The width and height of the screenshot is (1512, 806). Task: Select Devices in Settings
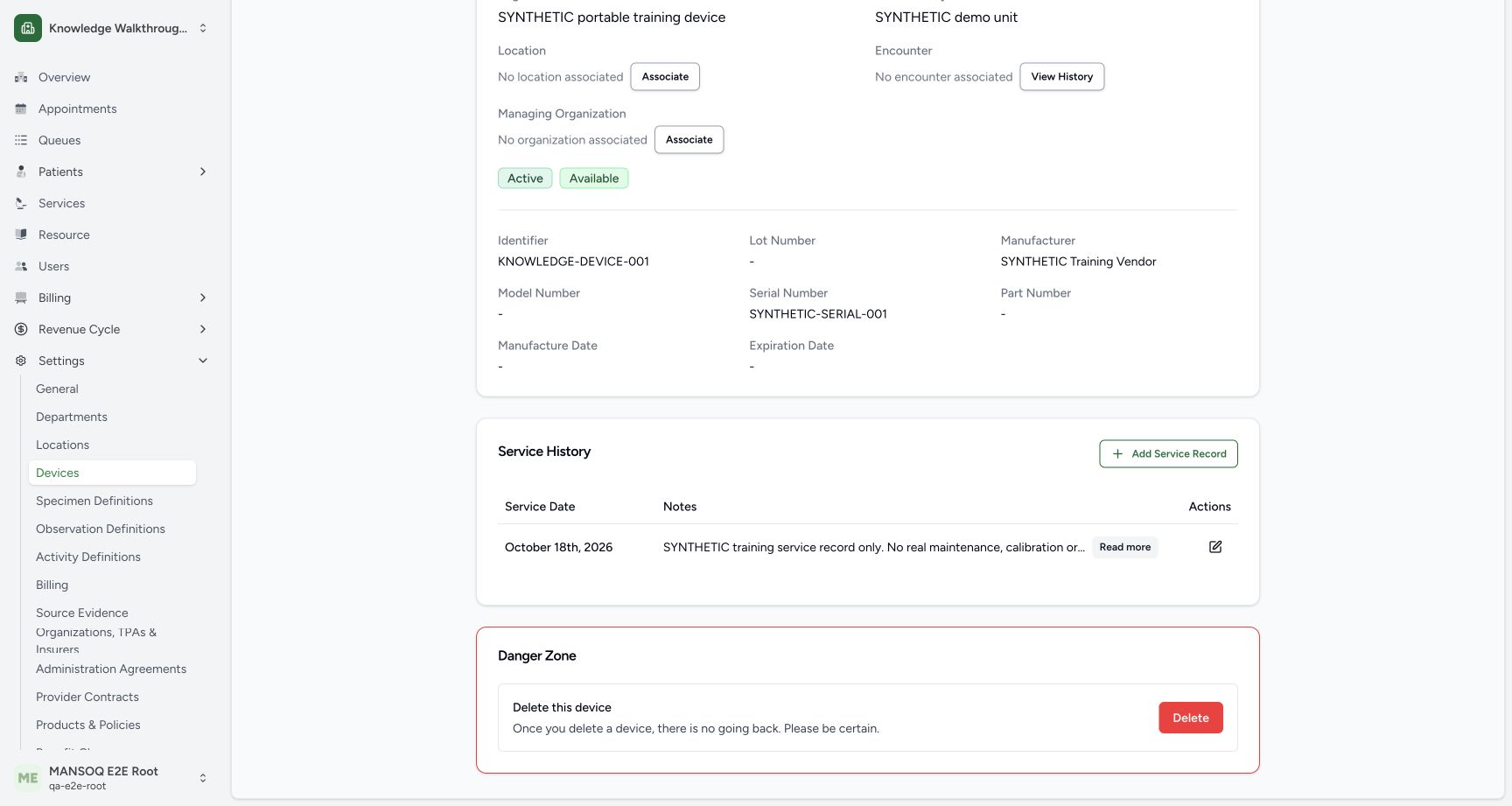click(112, 473)
